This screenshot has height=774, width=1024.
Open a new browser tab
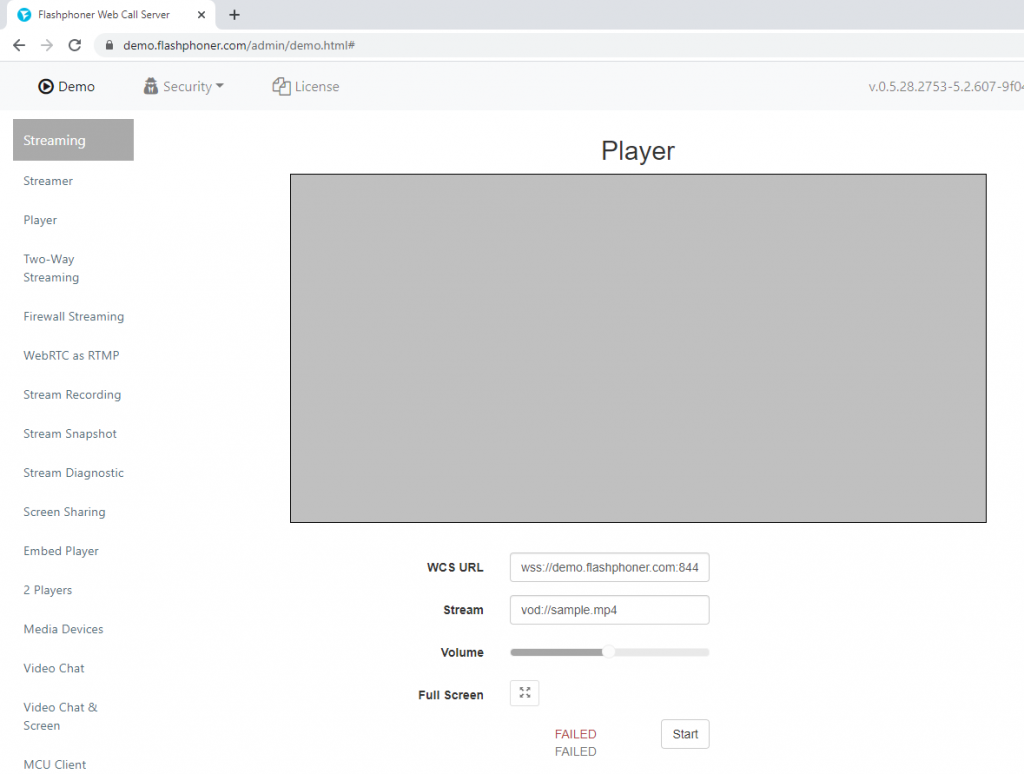[234, 14]
